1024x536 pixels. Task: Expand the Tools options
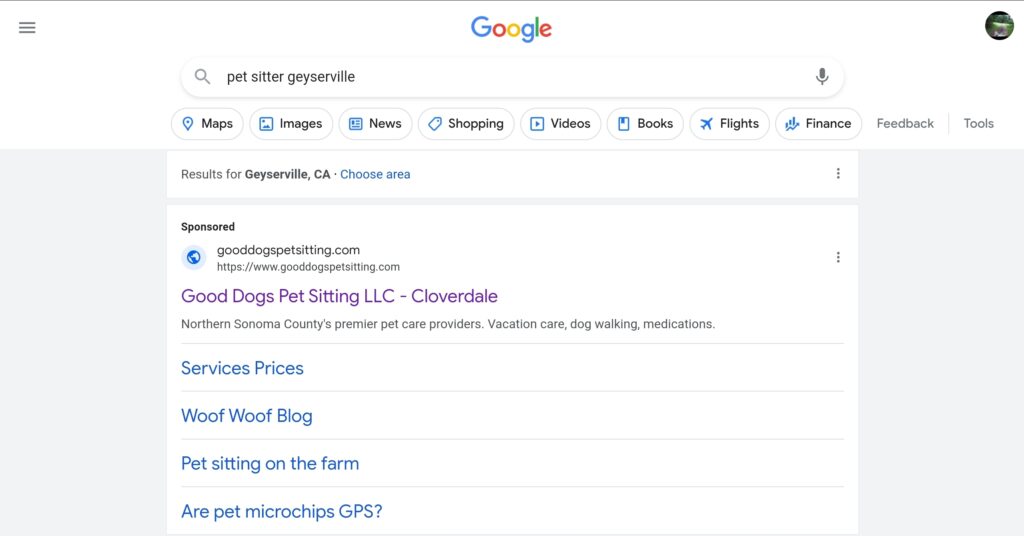(x=978, y=123)
